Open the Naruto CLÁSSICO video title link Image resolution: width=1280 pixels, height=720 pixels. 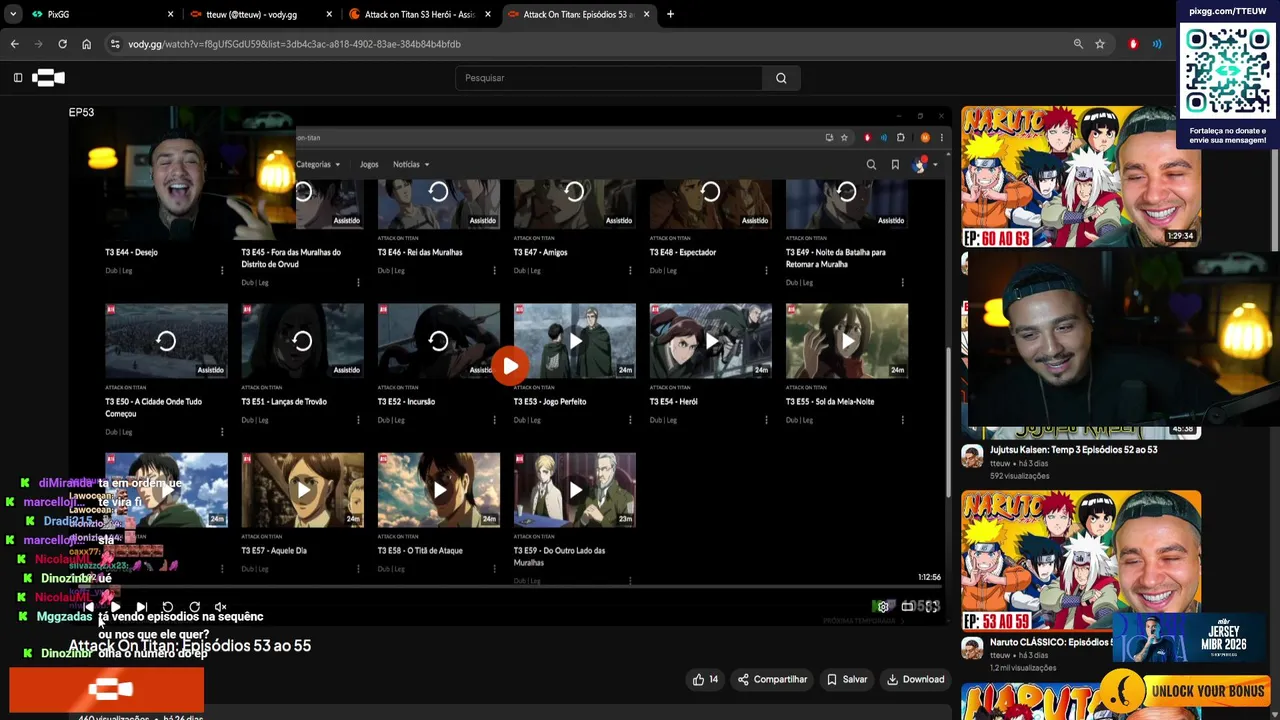point(1050,642)
